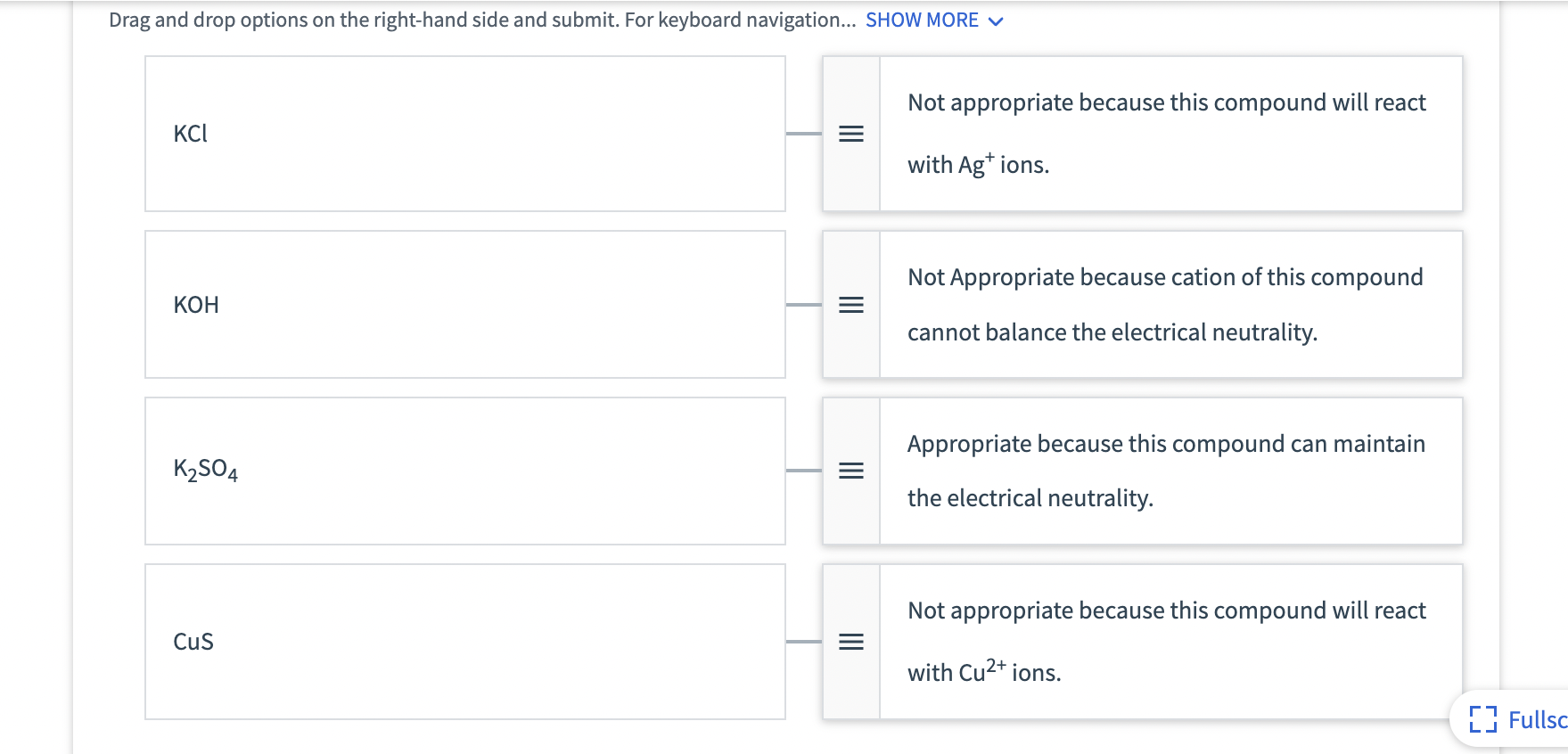
Task: Grab the drag handle for the Ag+ ions option
Action: [851, 134]
